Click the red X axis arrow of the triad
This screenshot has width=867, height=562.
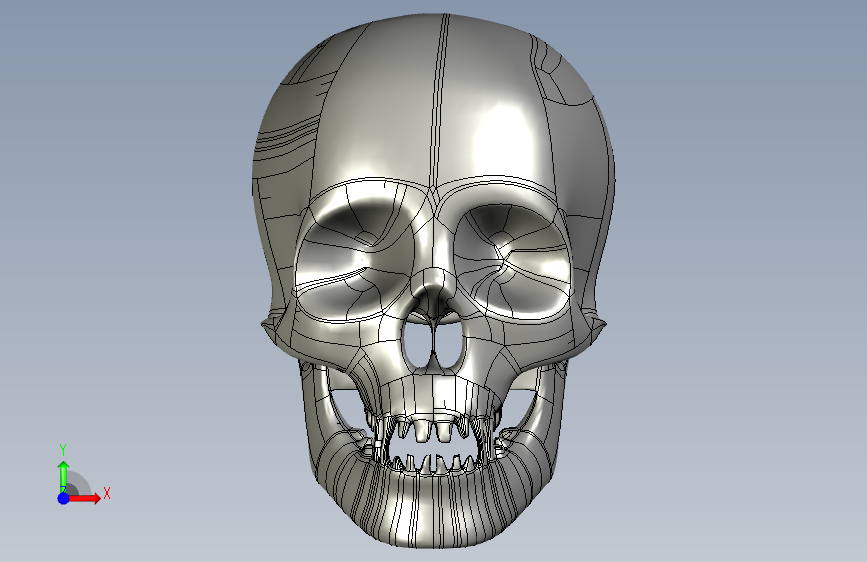click(x=83, y=498)
